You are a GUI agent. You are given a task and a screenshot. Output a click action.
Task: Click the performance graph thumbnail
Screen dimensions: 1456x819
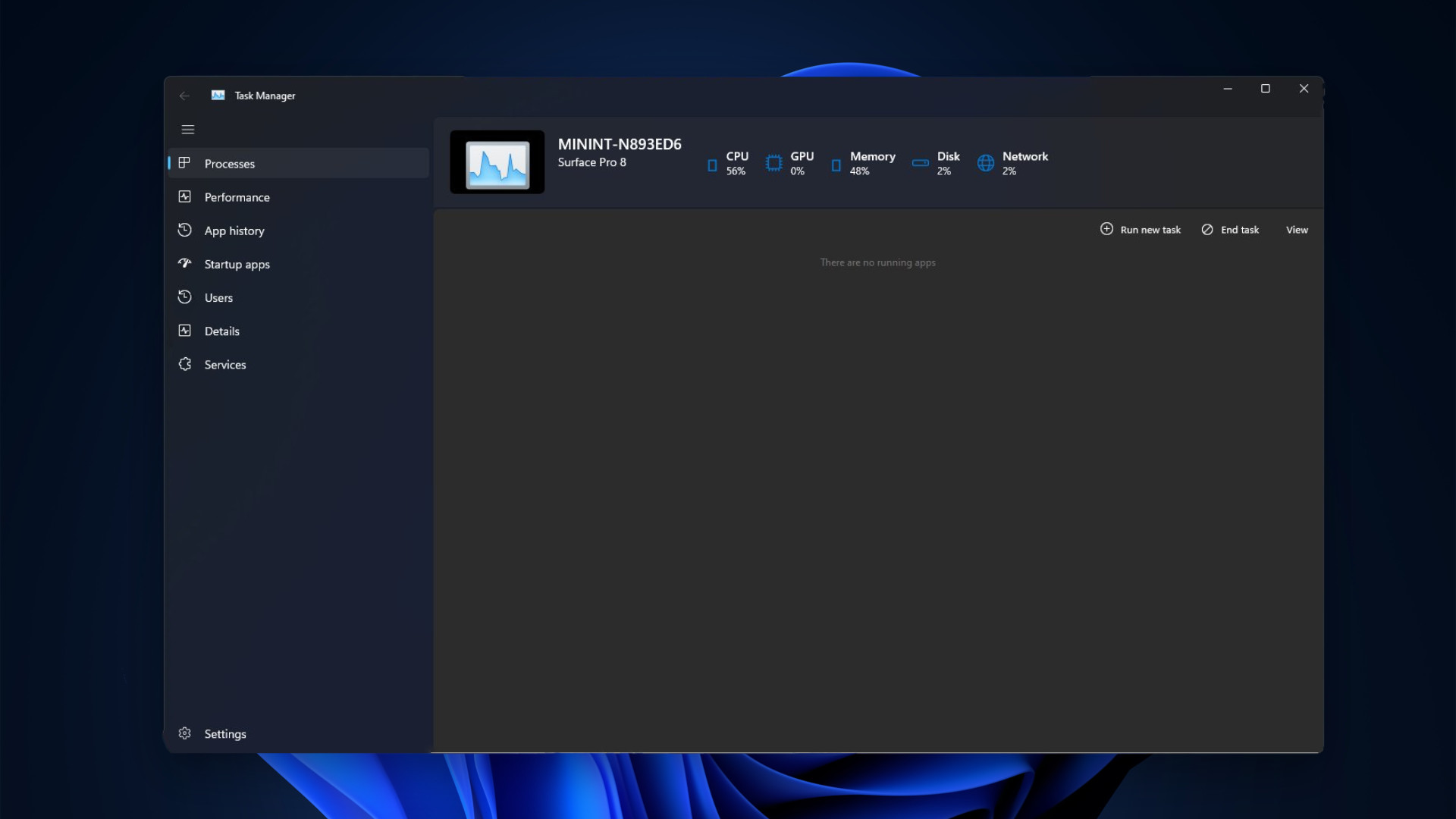point(497,162)
